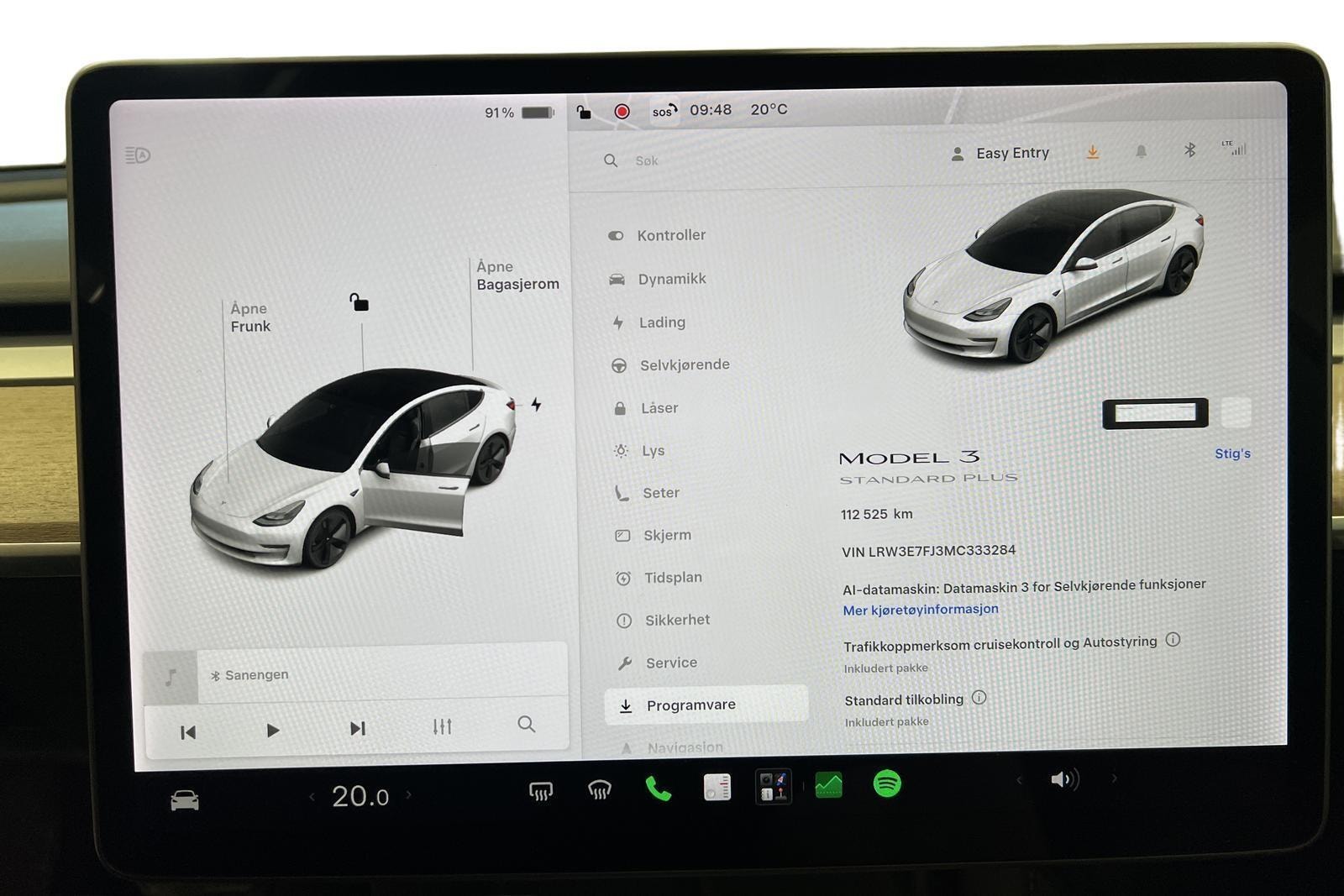1344x896 pixels.
Task: Toggle the rear defrost icon
Action: 541,791
